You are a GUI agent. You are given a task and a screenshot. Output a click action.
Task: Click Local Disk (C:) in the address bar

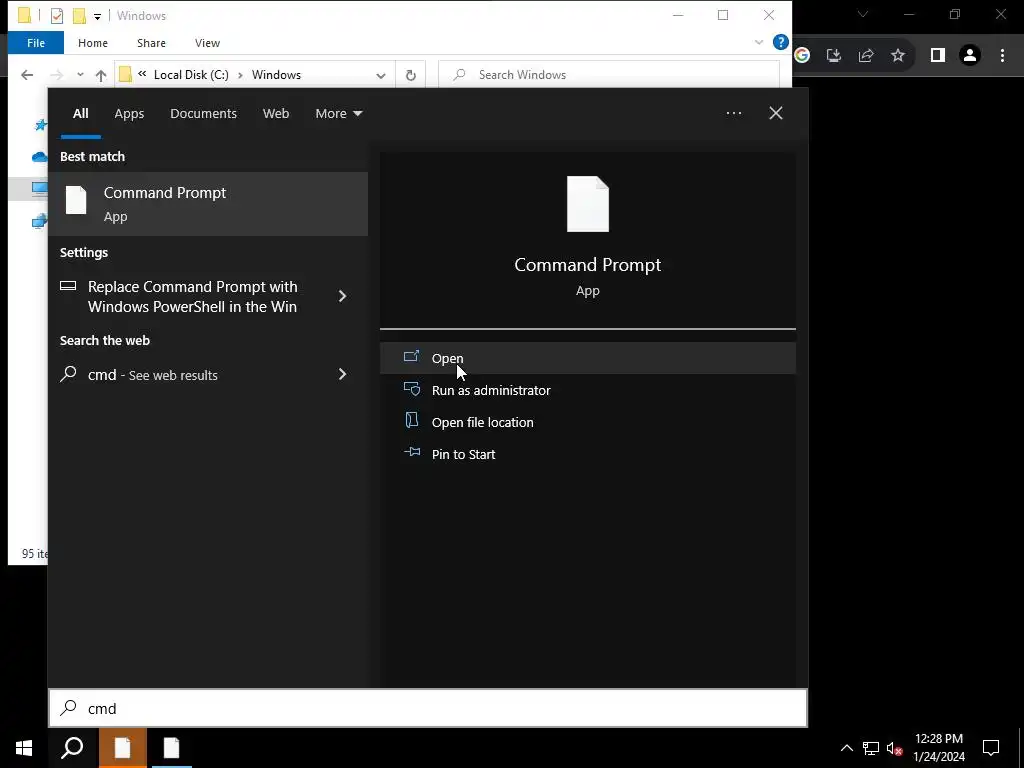pos(191,75)
